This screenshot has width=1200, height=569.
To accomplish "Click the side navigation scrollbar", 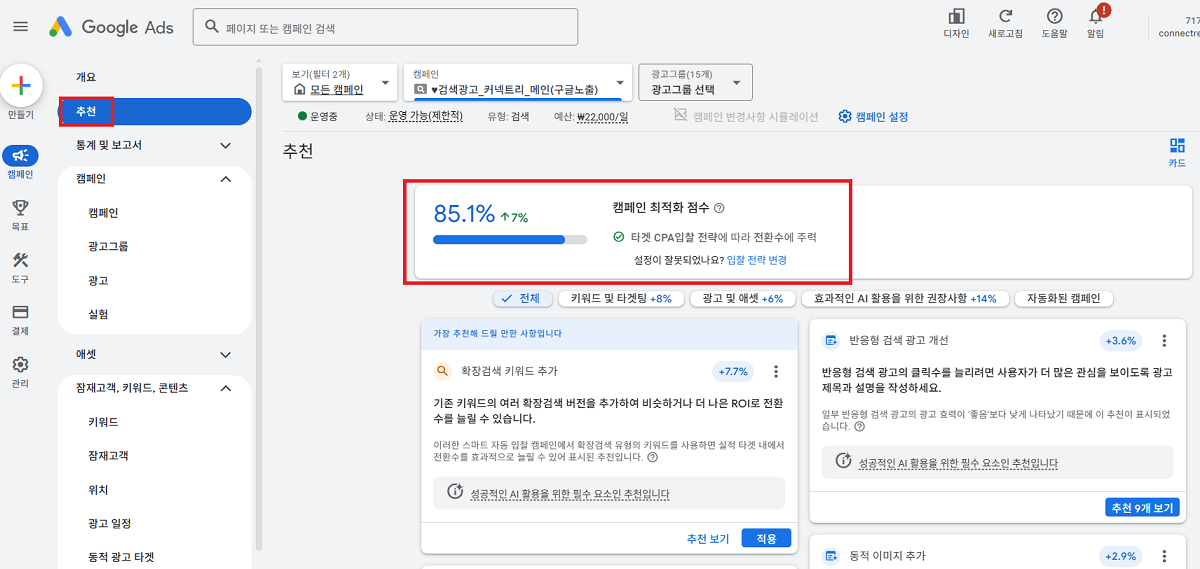I will 259,310.
